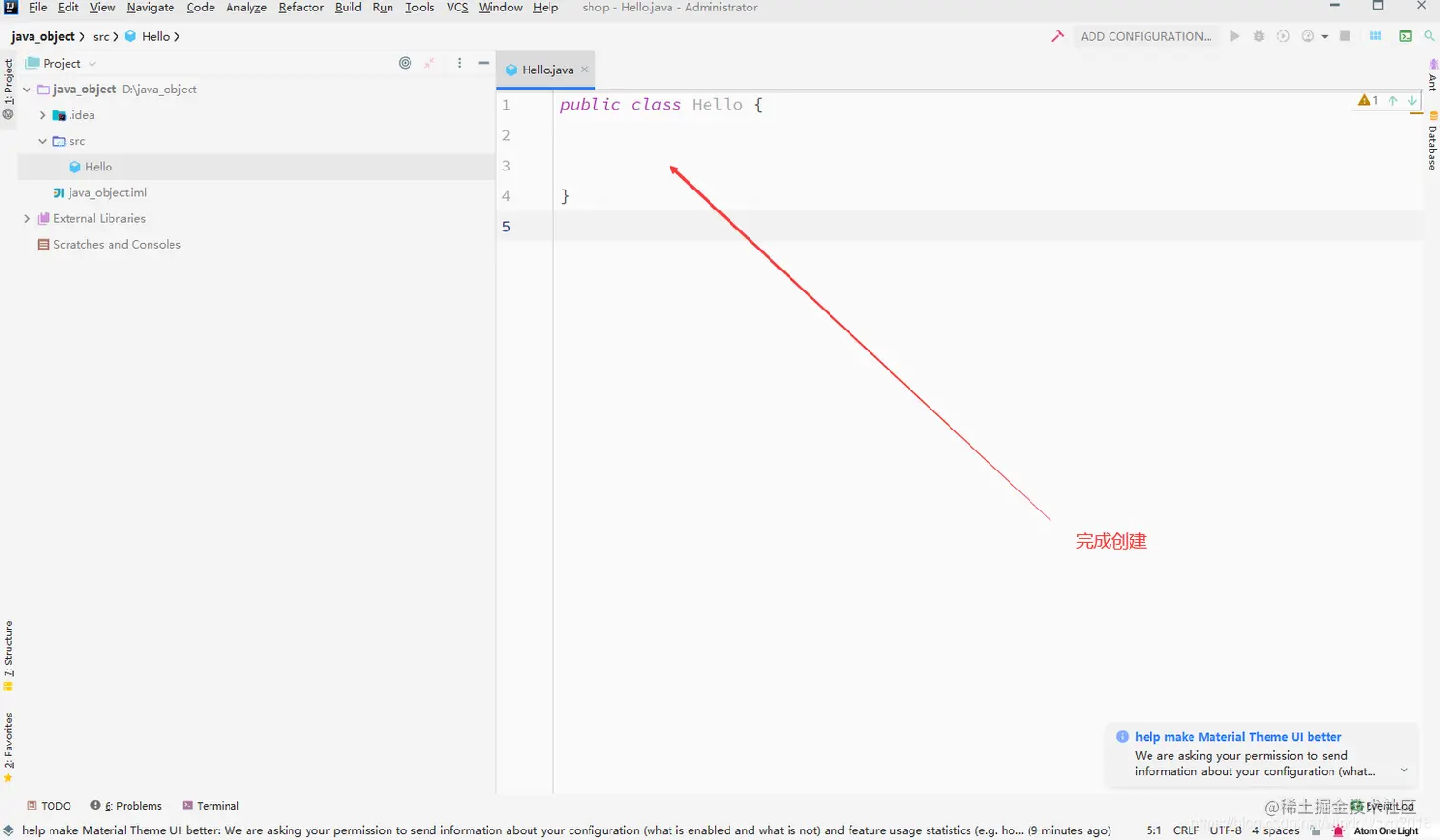Screen dimensions: 1440x840
Task: Expand External Libraries node
Action: click(x=27, y=218)
